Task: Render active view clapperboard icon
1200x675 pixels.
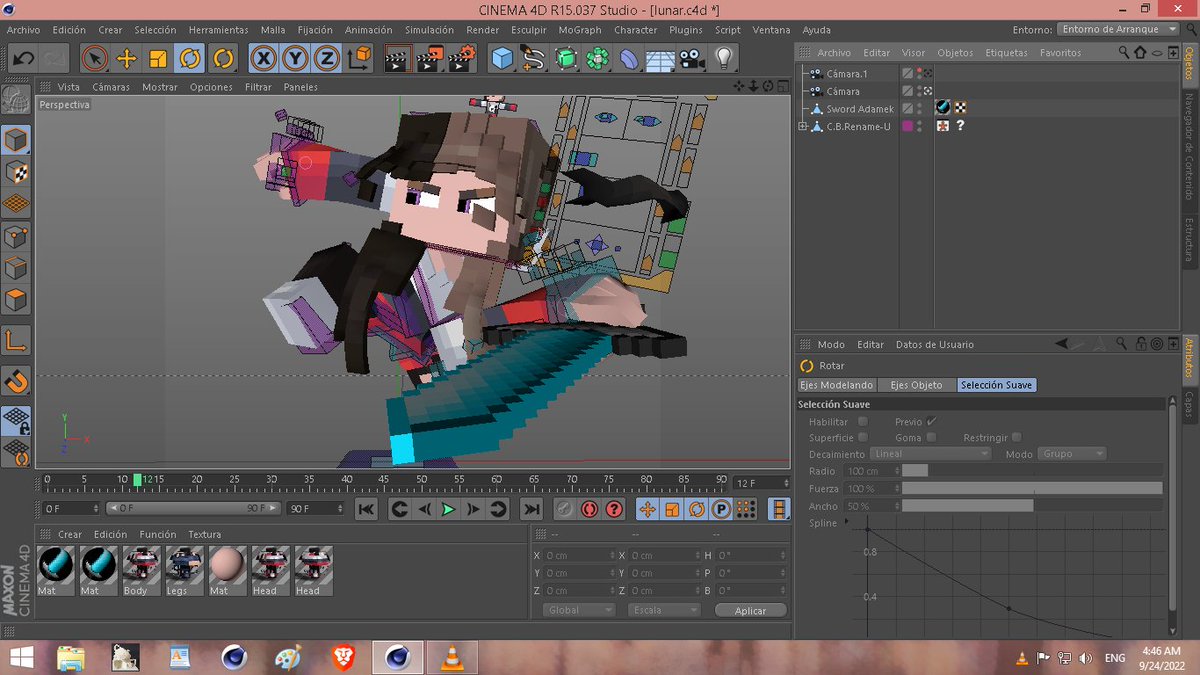Action: (398, 58)
